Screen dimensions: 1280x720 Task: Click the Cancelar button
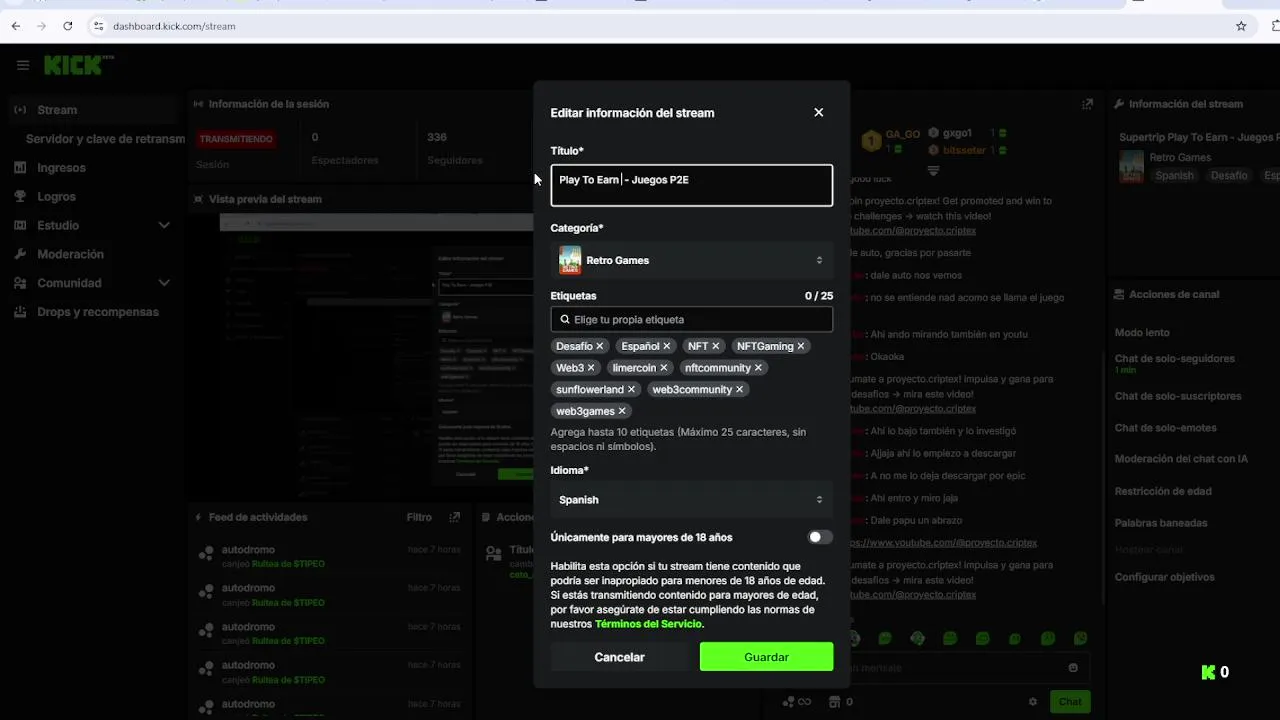click(x=619, y=657)
